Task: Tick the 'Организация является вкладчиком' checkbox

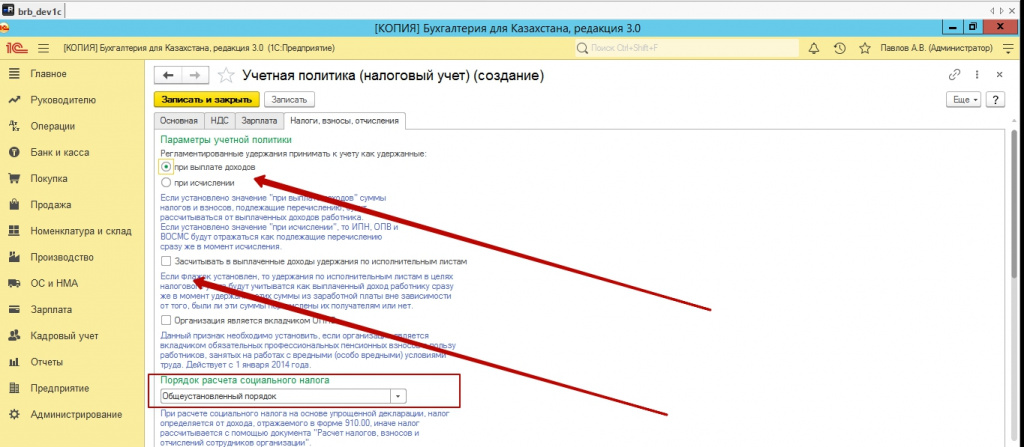Action: tap(166, 319)
